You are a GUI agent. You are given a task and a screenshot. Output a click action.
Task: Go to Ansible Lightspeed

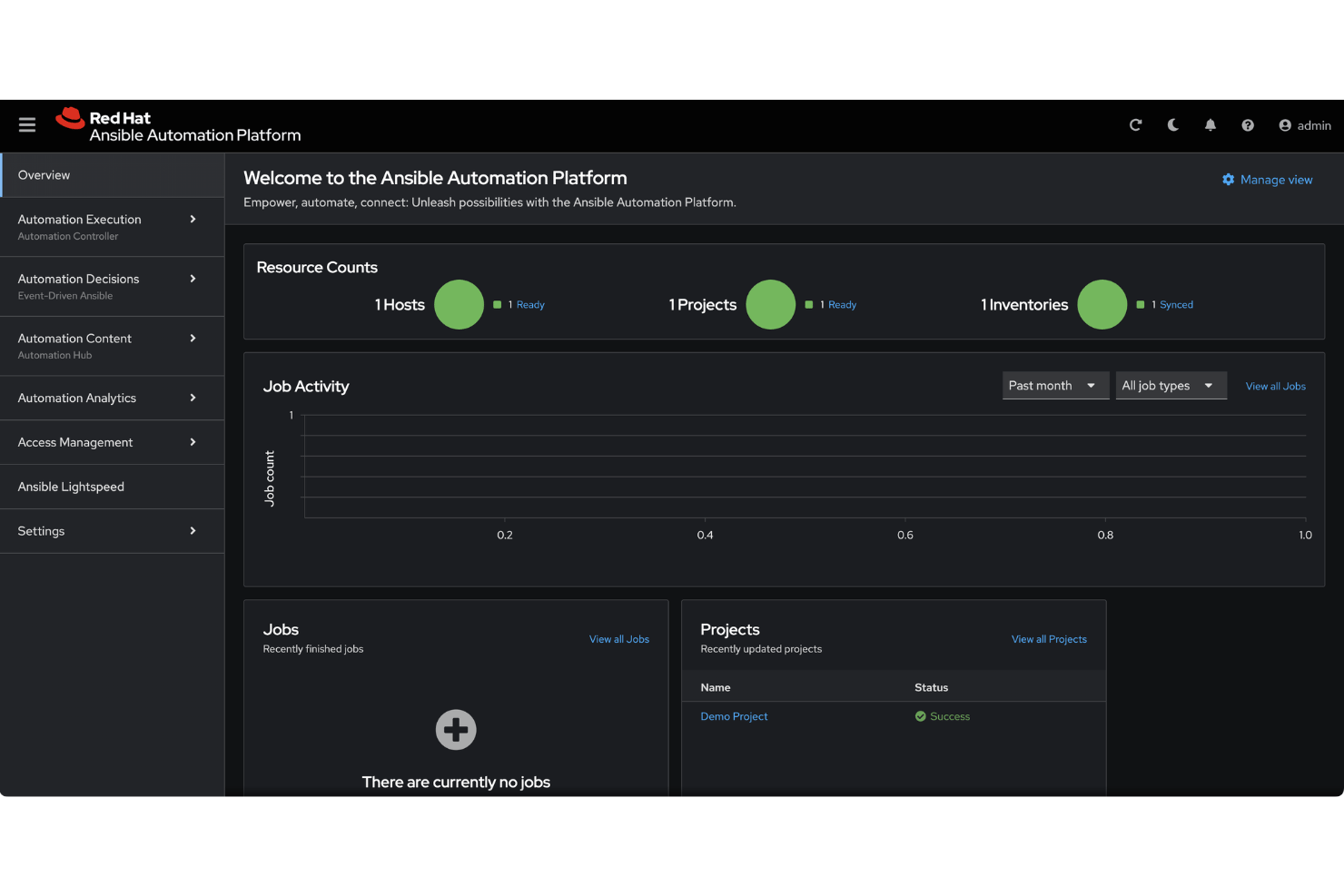[113, 487]
